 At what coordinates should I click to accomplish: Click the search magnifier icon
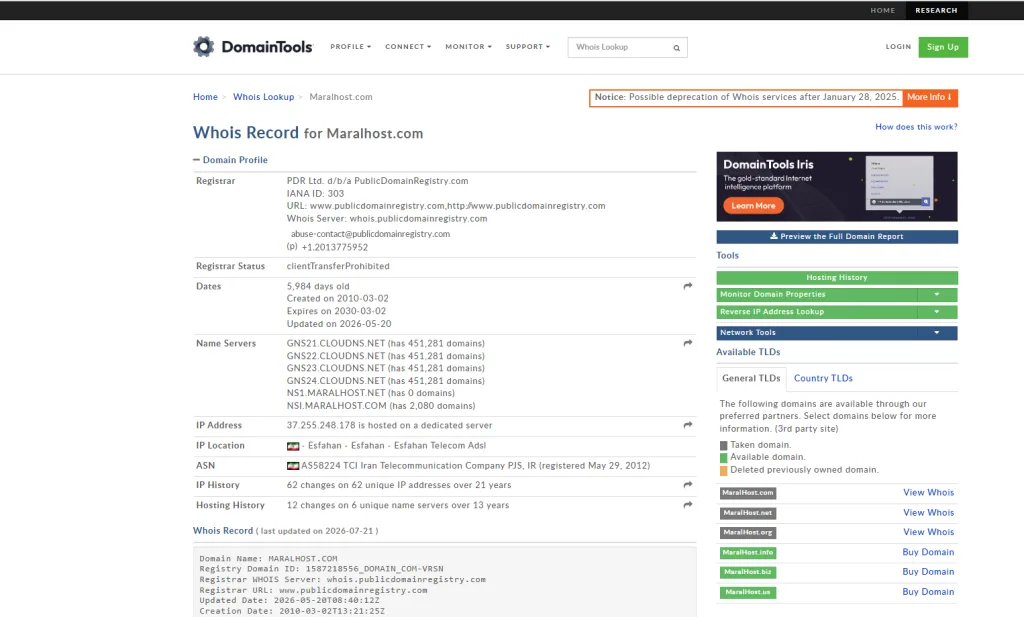(x=677, y=48)
